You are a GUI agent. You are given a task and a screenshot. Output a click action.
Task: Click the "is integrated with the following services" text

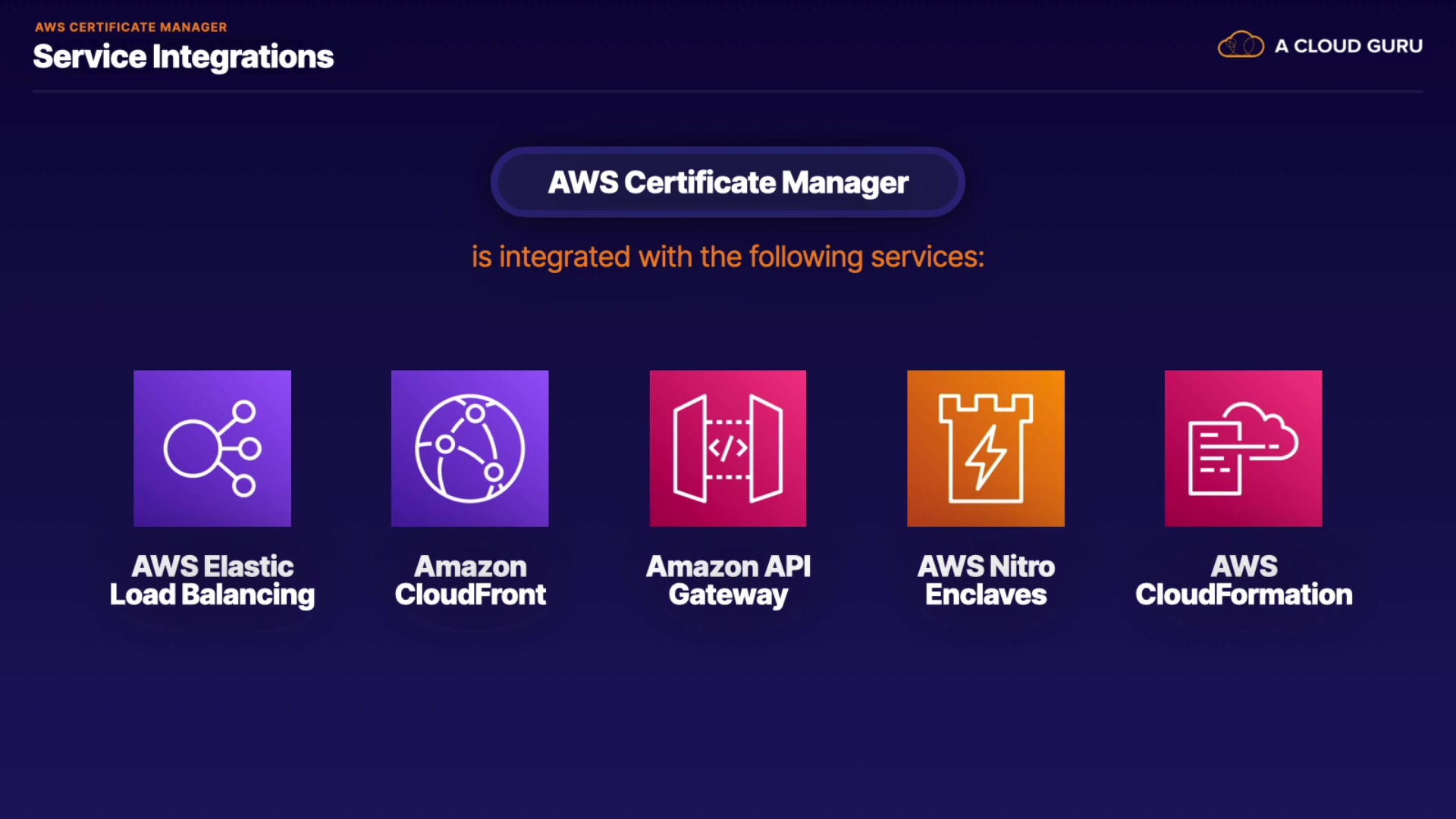click(x=728, y=257)
